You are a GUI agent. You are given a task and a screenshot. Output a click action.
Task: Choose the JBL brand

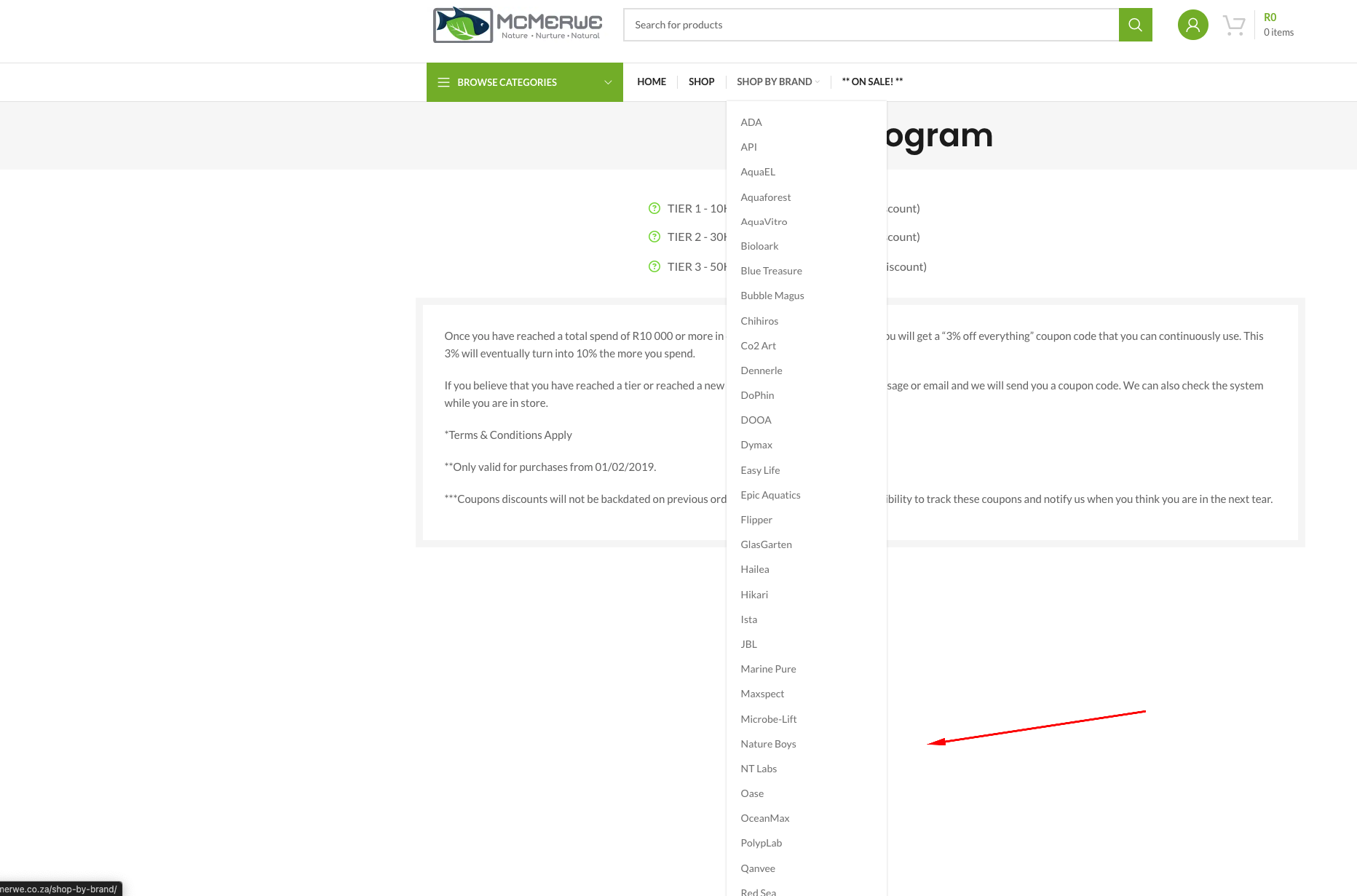click(x=748, y=644)
